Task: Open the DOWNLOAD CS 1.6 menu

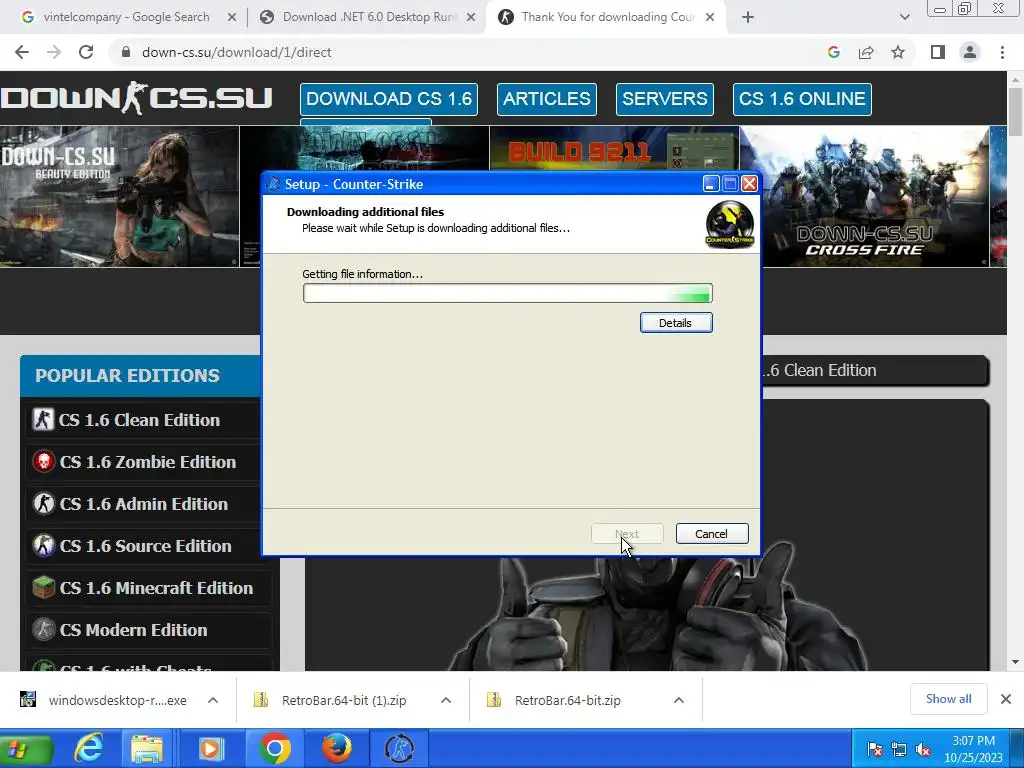Action: coord(389,99)
